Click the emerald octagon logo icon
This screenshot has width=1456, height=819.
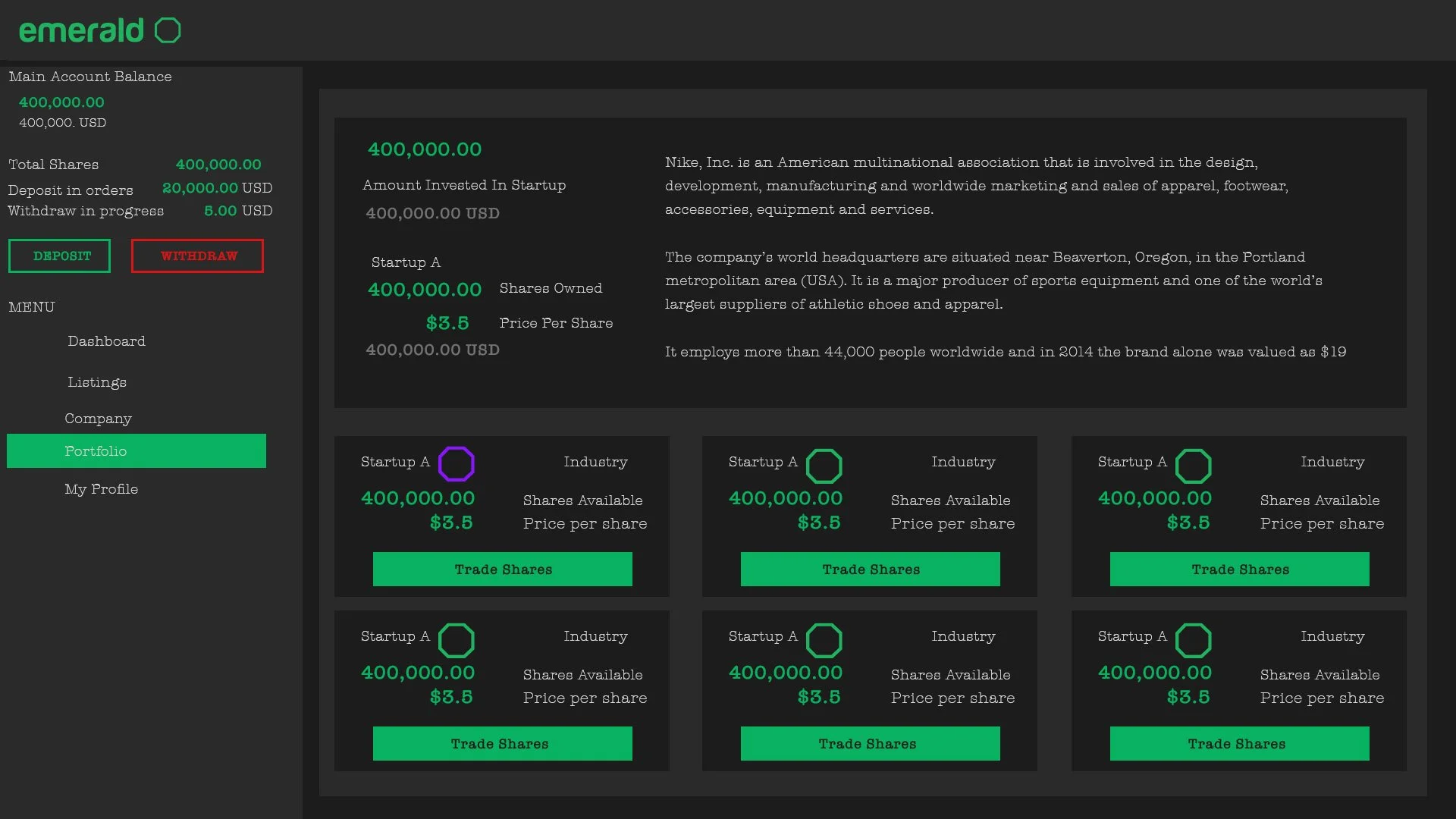[168, 30]
